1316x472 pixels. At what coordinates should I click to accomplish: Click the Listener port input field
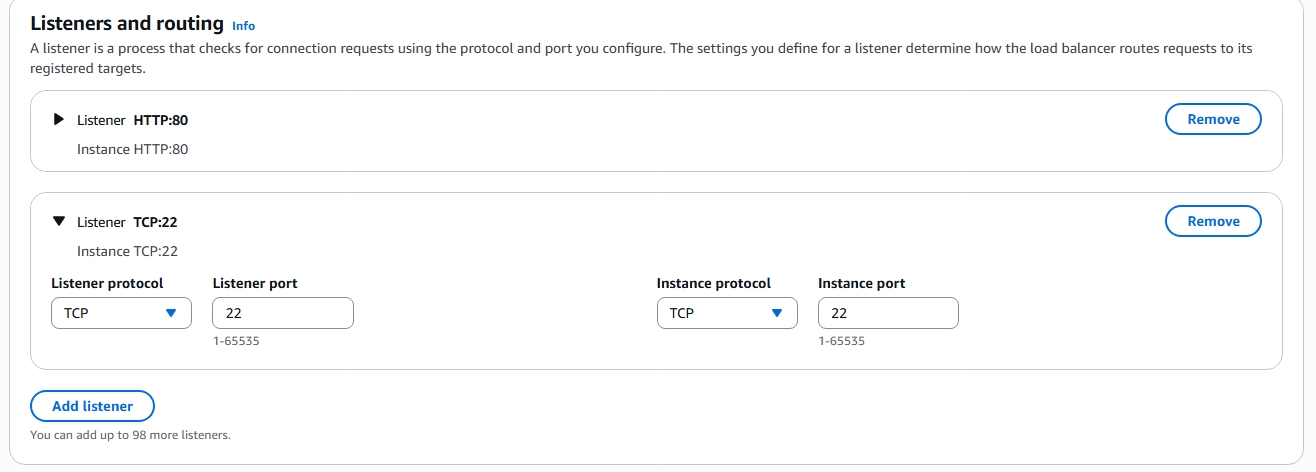[283, 313]
